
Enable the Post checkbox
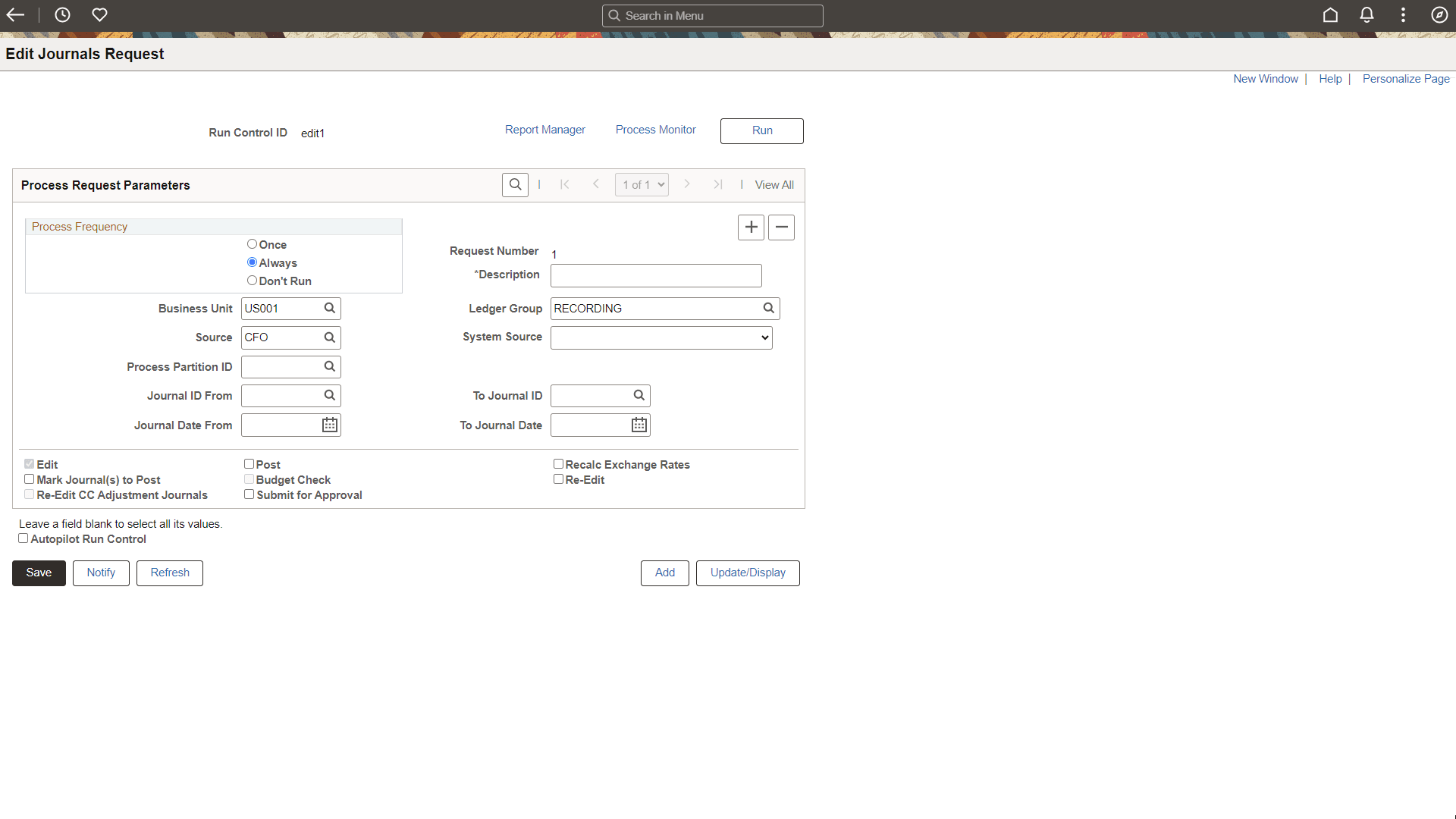coord(249,464)
